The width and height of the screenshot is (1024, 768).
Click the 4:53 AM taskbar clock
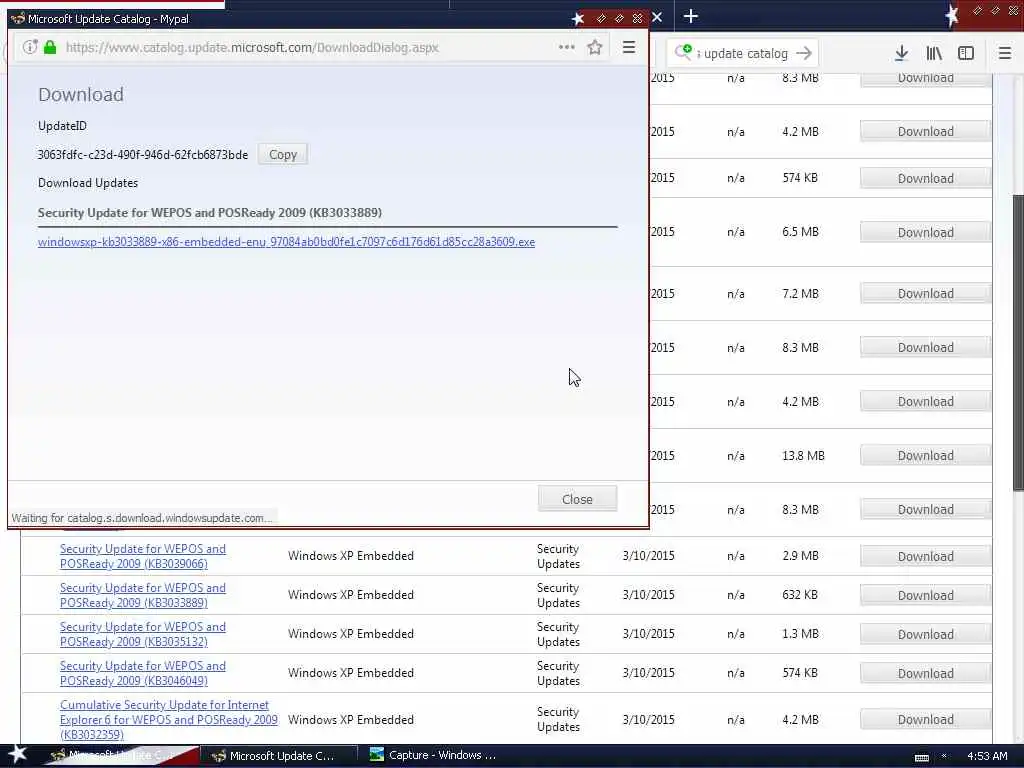point(987,756)
